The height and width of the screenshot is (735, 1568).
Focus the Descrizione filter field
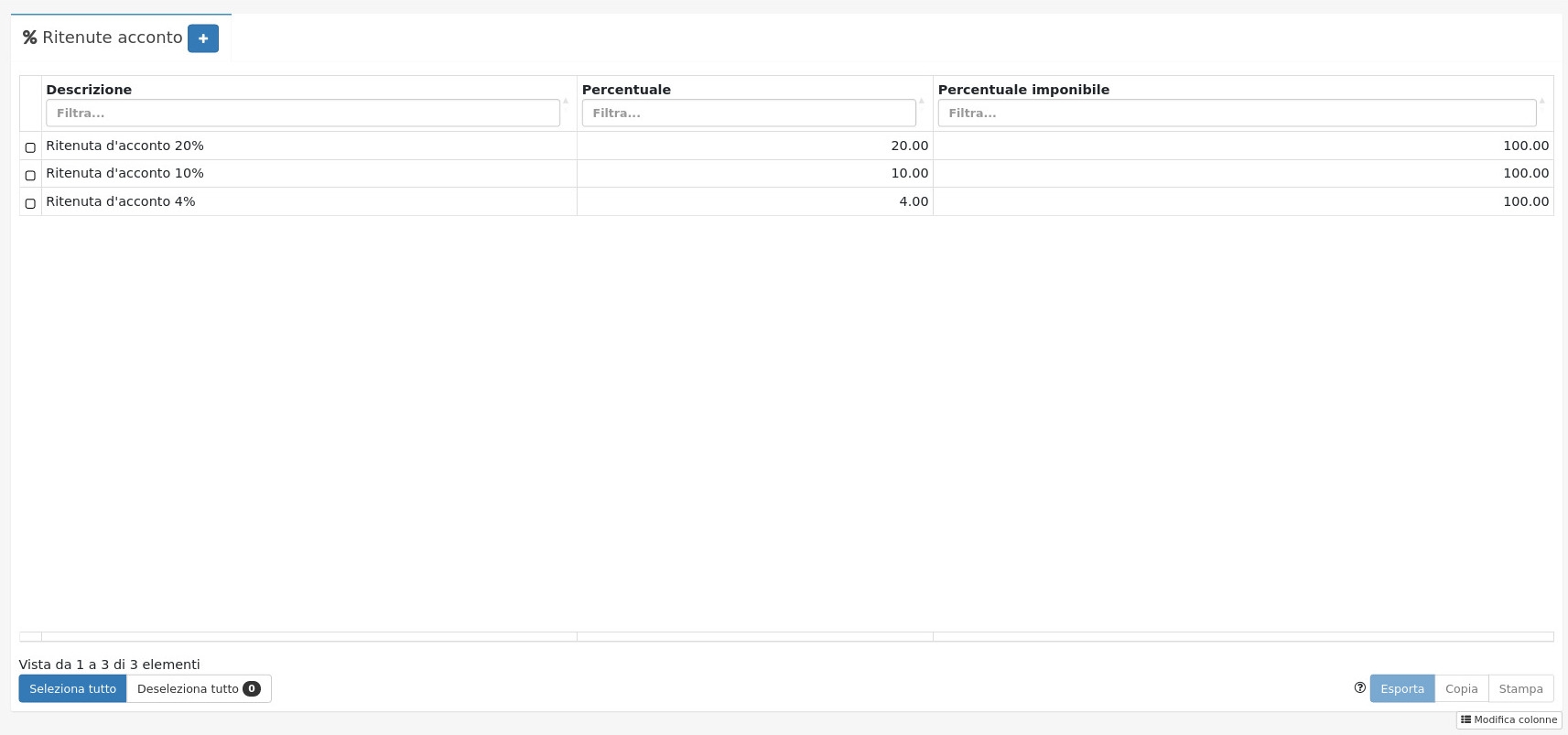pyautogui.click(x=302, y=113)
